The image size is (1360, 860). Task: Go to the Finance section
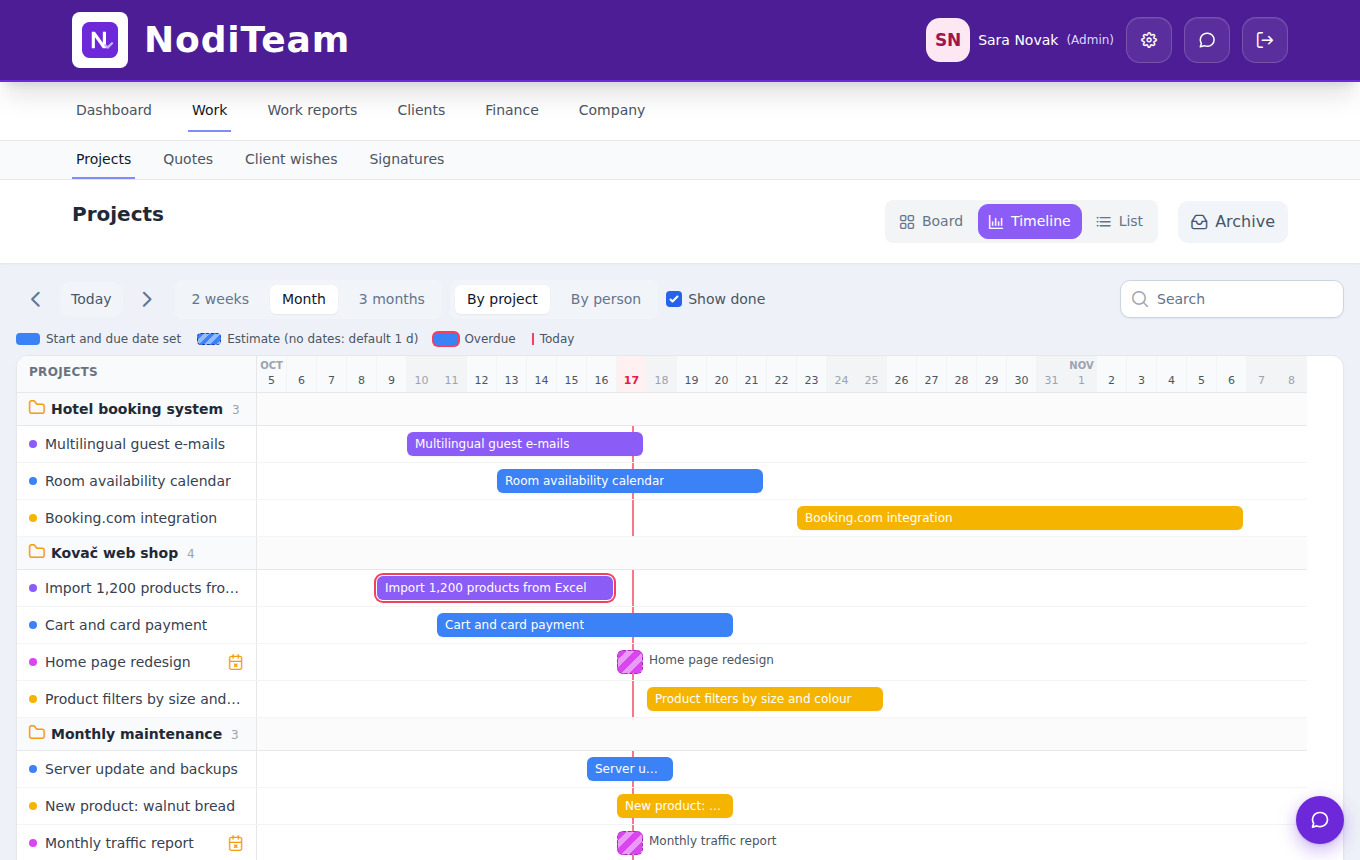click(x=512, y=110)
